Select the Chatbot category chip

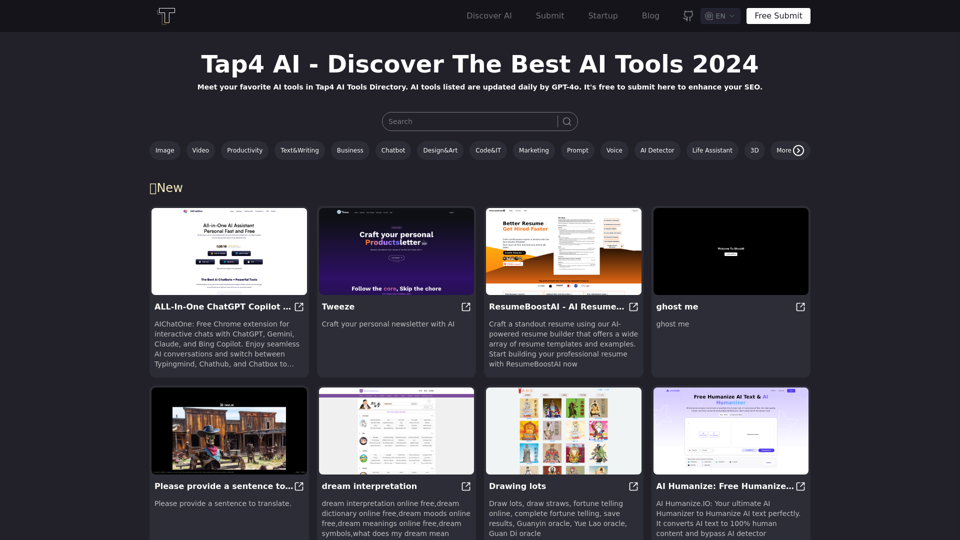click(x=393, y=151)
